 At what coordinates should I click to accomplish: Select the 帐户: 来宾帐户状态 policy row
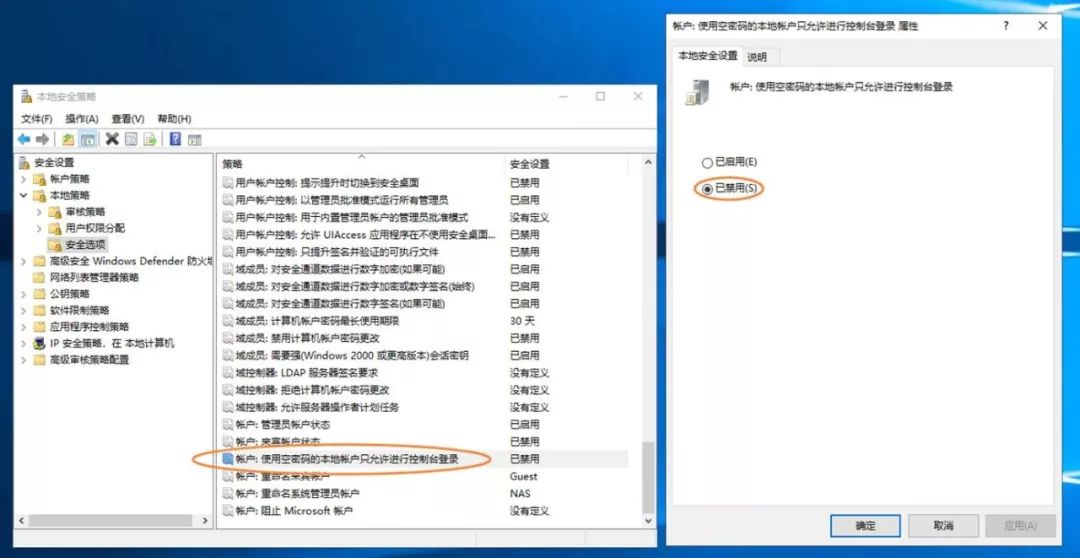[424, 442]
